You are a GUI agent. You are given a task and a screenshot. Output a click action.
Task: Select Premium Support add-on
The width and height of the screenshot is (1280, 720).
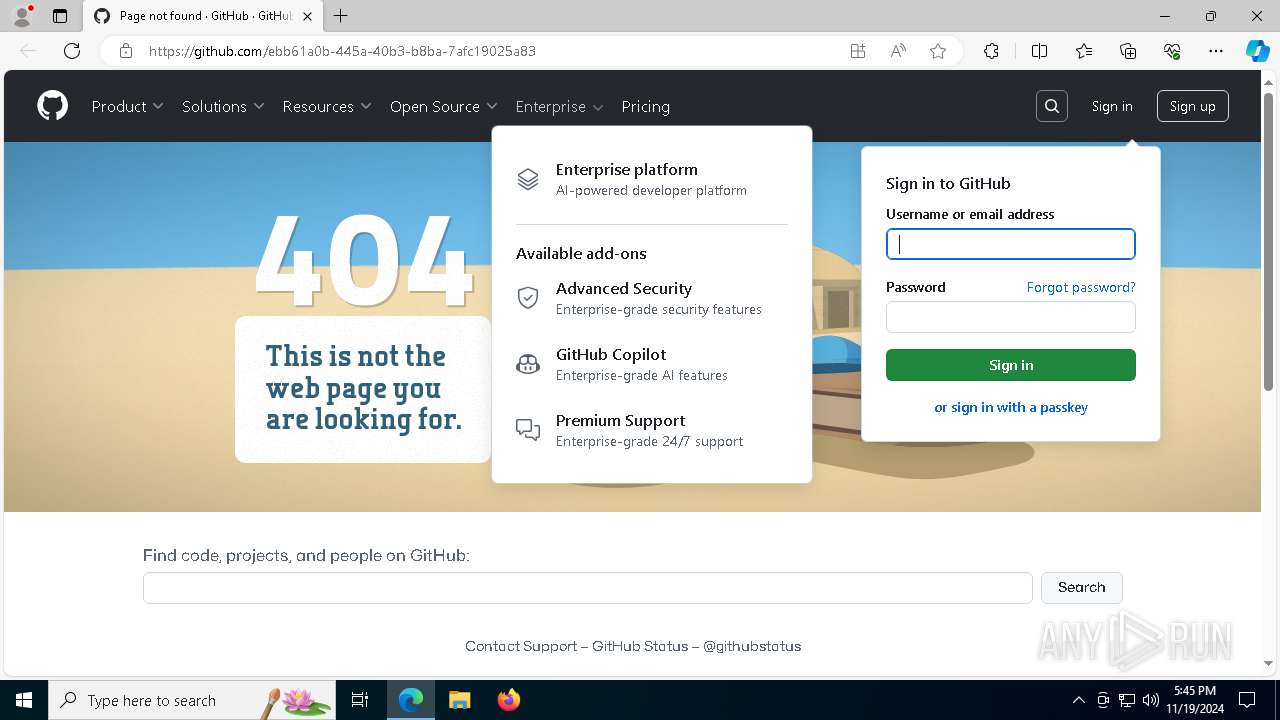click(x=651, y=430)
